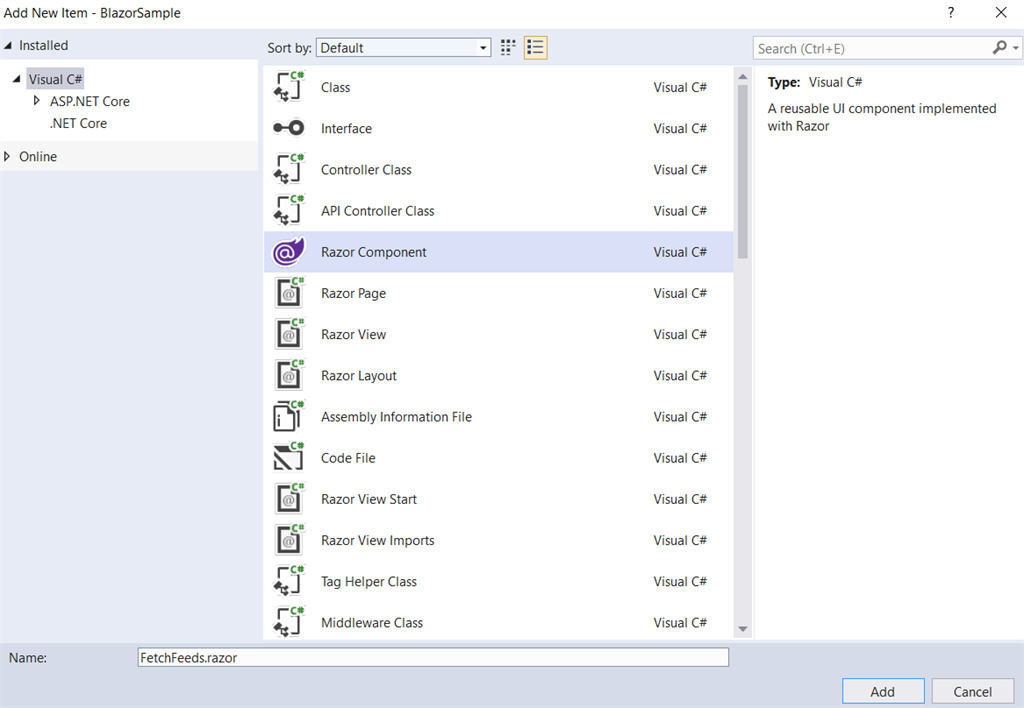Select the Razor Component name
Viewport: 1024px width, 708px height.
coord(374,252)
